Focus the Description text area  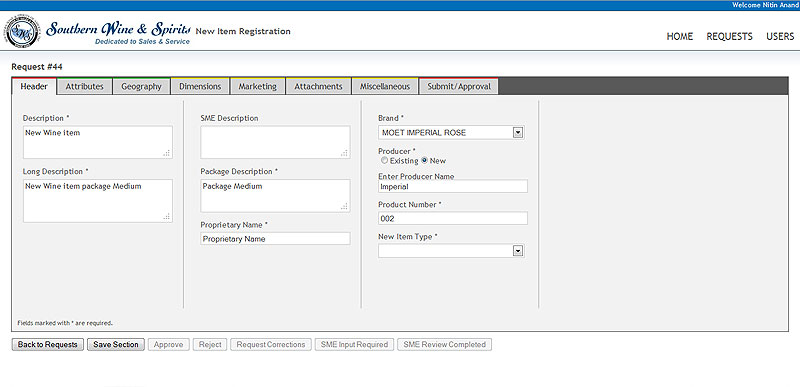(x=97, y=142)
